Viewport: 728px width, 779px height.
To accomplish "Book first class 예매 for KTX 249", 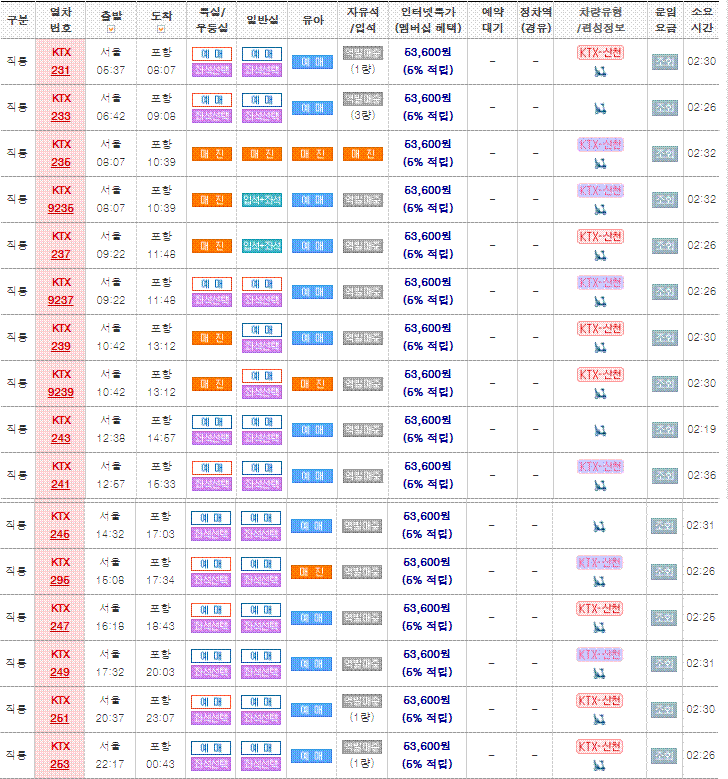I will coord(211,656).
